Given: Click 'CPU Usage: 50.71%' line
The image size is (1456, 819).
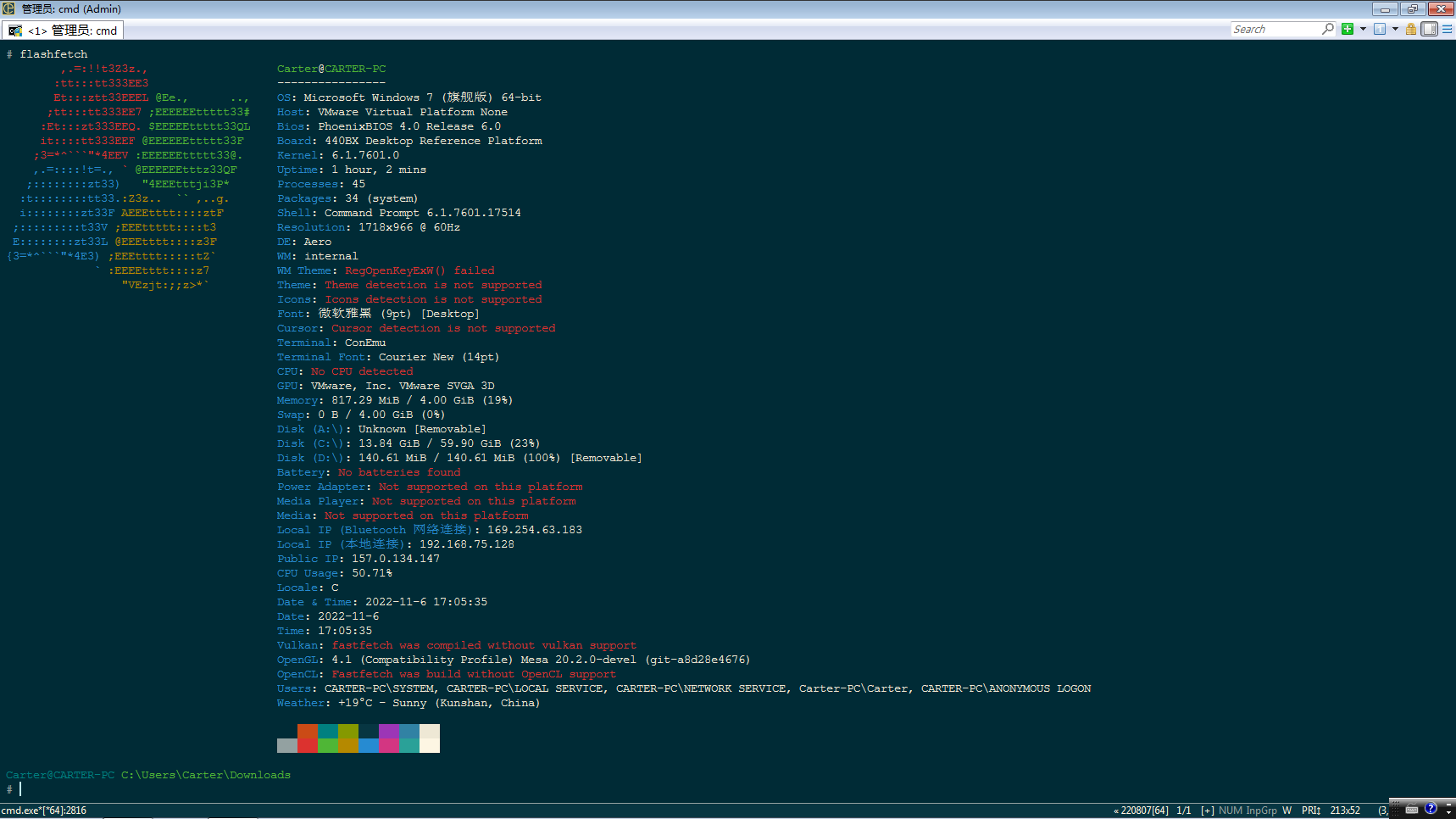Looking at the screenshot, I should (x=335, y=573).
